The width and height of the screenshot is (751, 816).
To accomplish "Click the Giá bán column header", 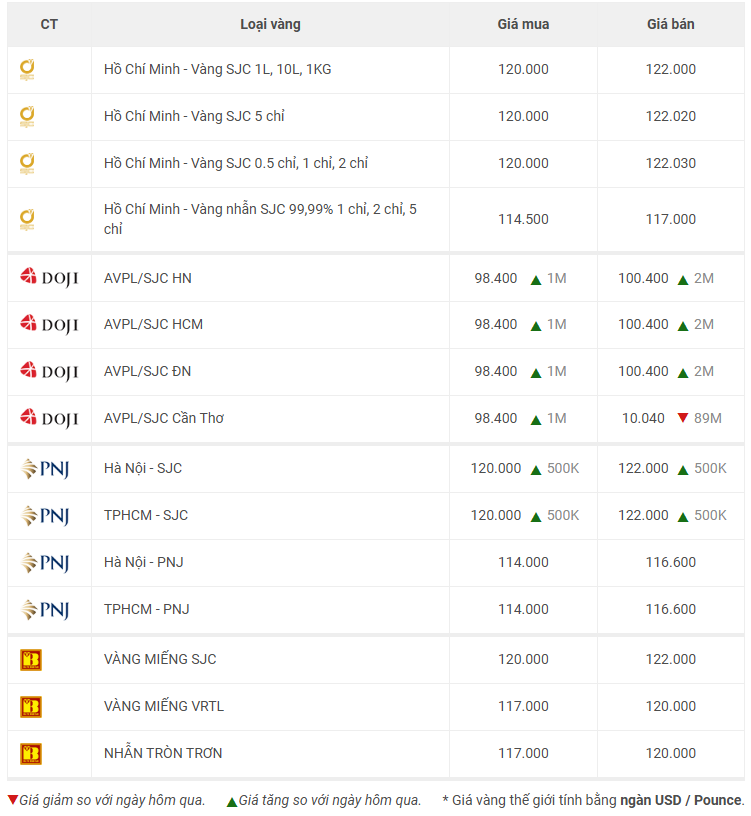I will coord(670,24).
